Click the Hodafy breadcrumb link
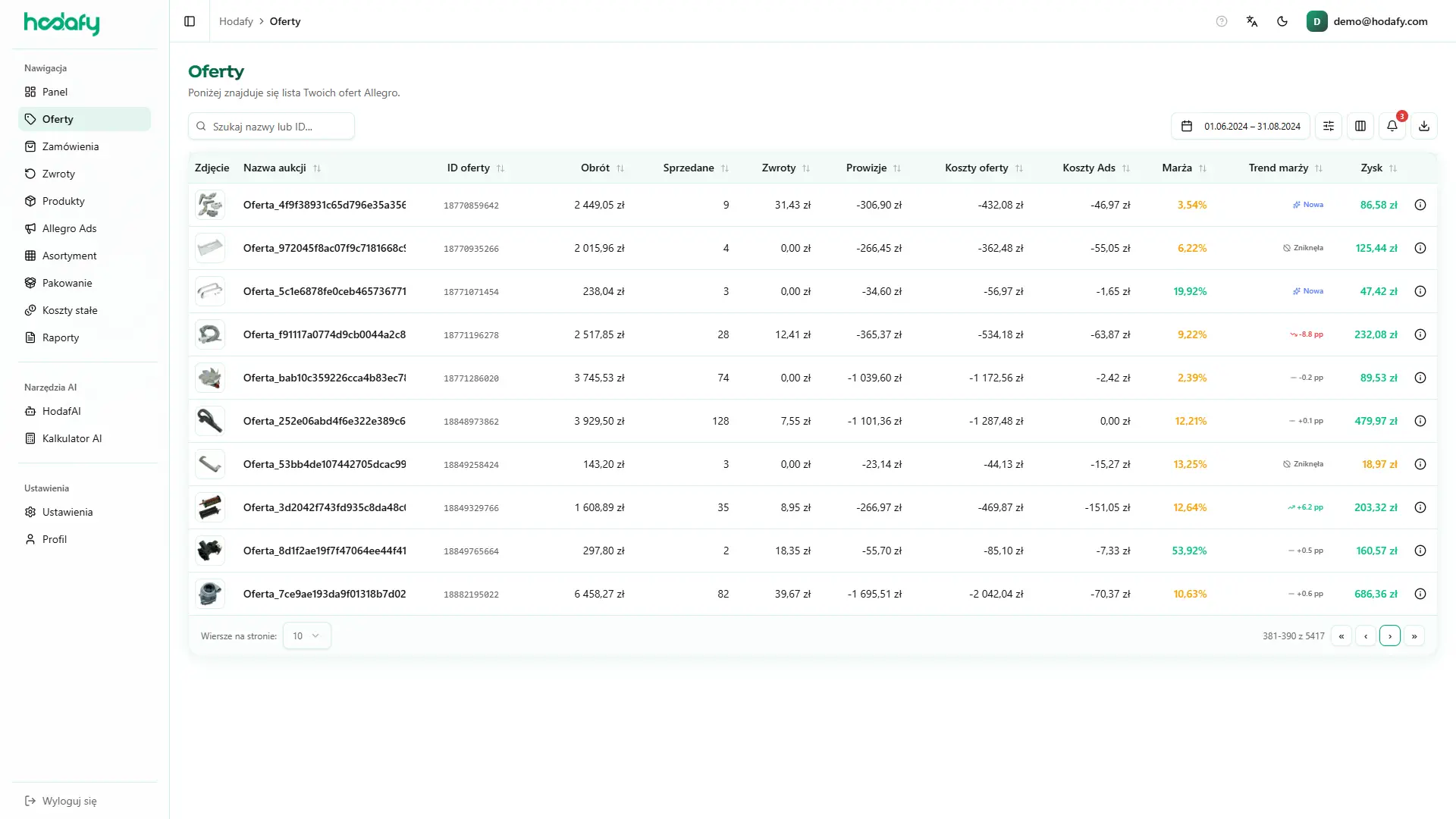1456x819 pixels. click(x=236, y=21)
